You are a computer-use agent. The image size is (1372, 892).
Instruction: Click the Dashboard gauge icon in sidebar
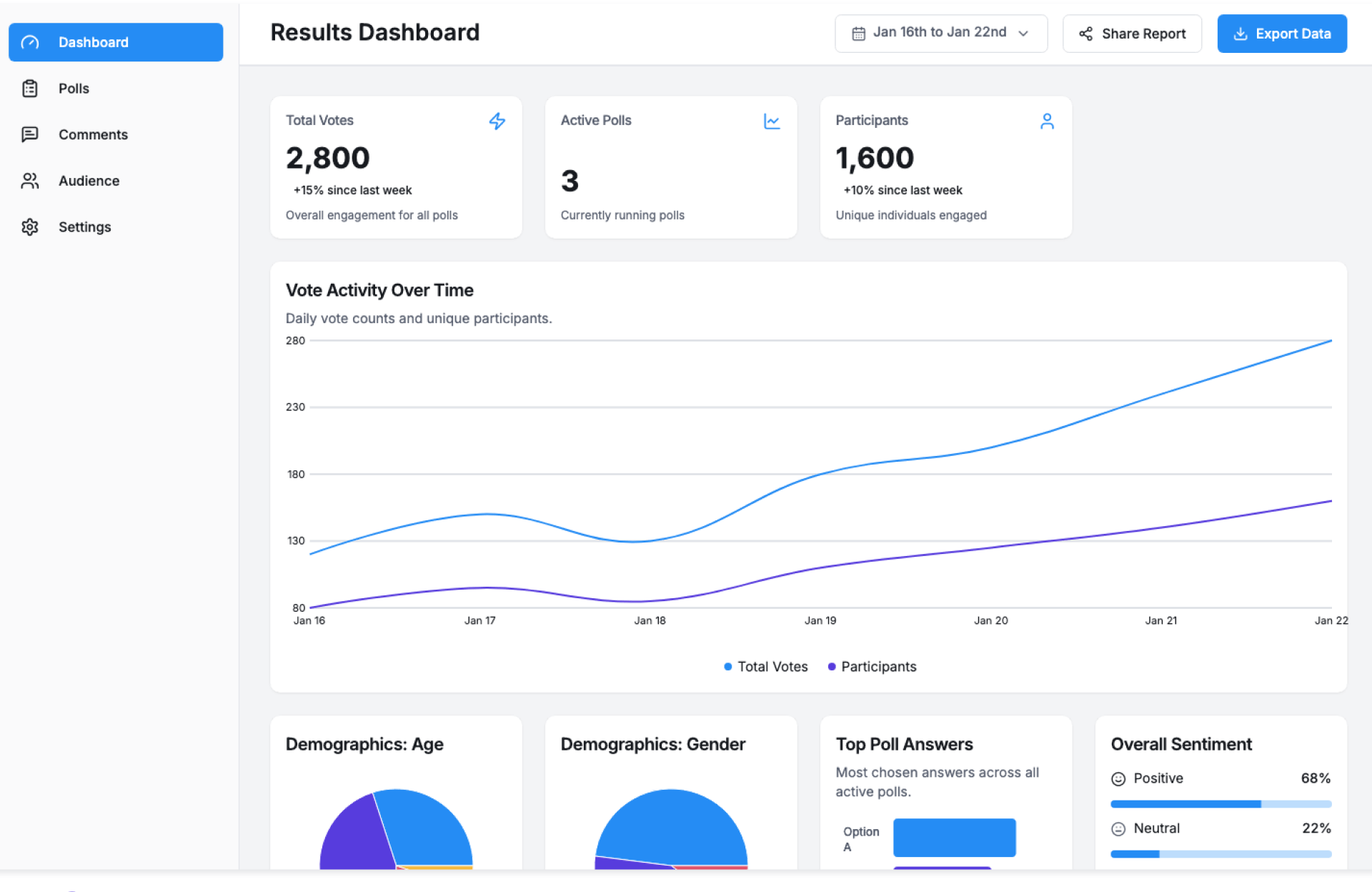tap(30, 43)
